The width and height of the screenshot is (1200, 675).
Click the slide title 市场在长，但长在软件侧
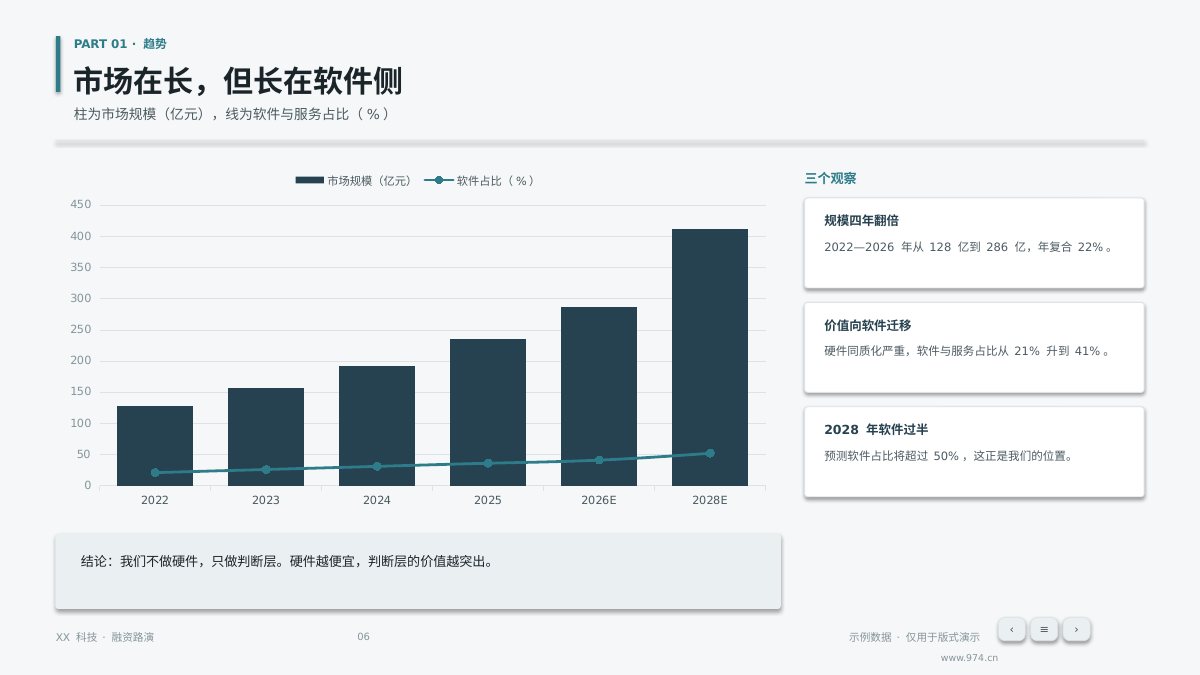238,81
